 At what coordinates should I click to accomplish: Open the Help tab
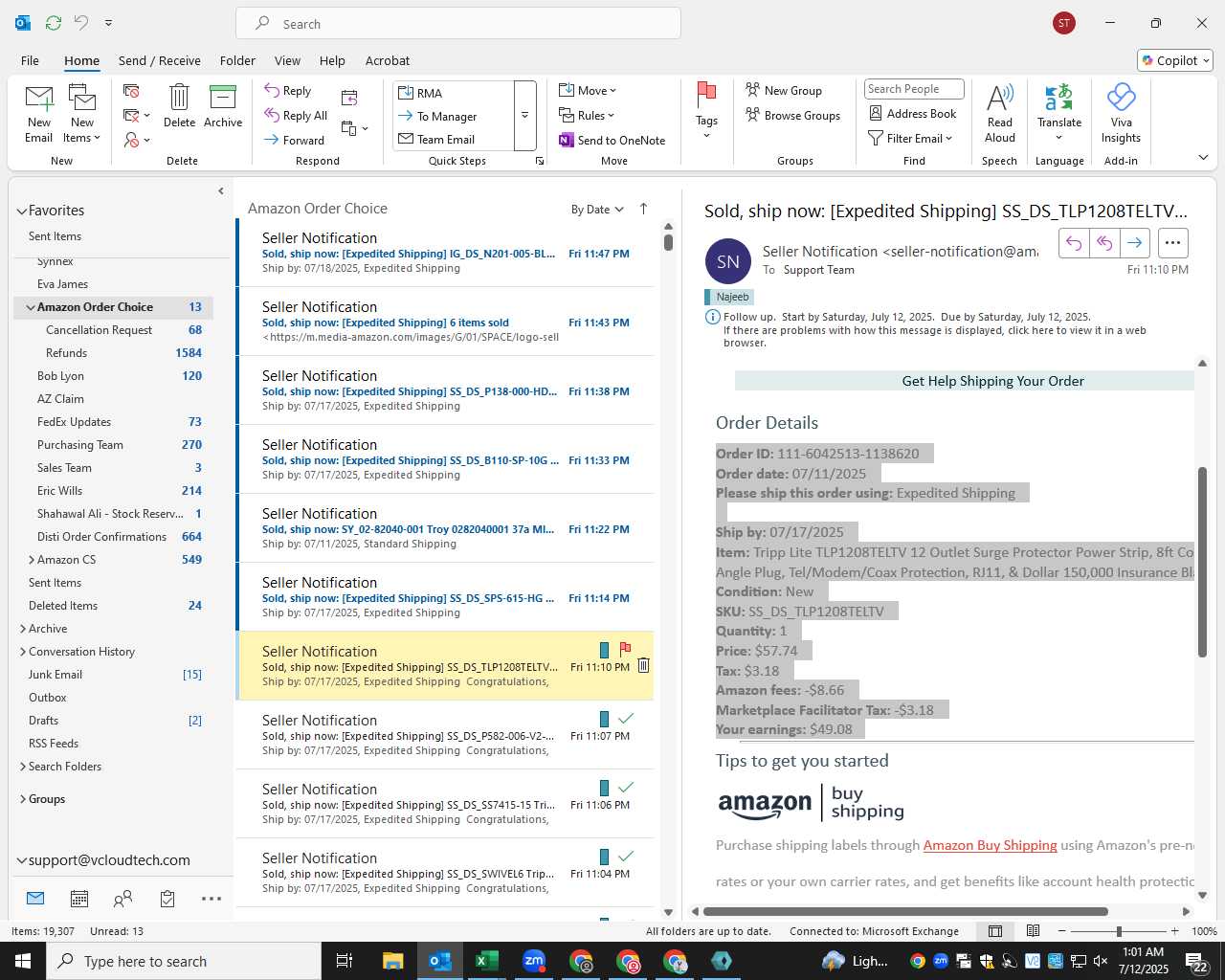[x=332, y=60]
